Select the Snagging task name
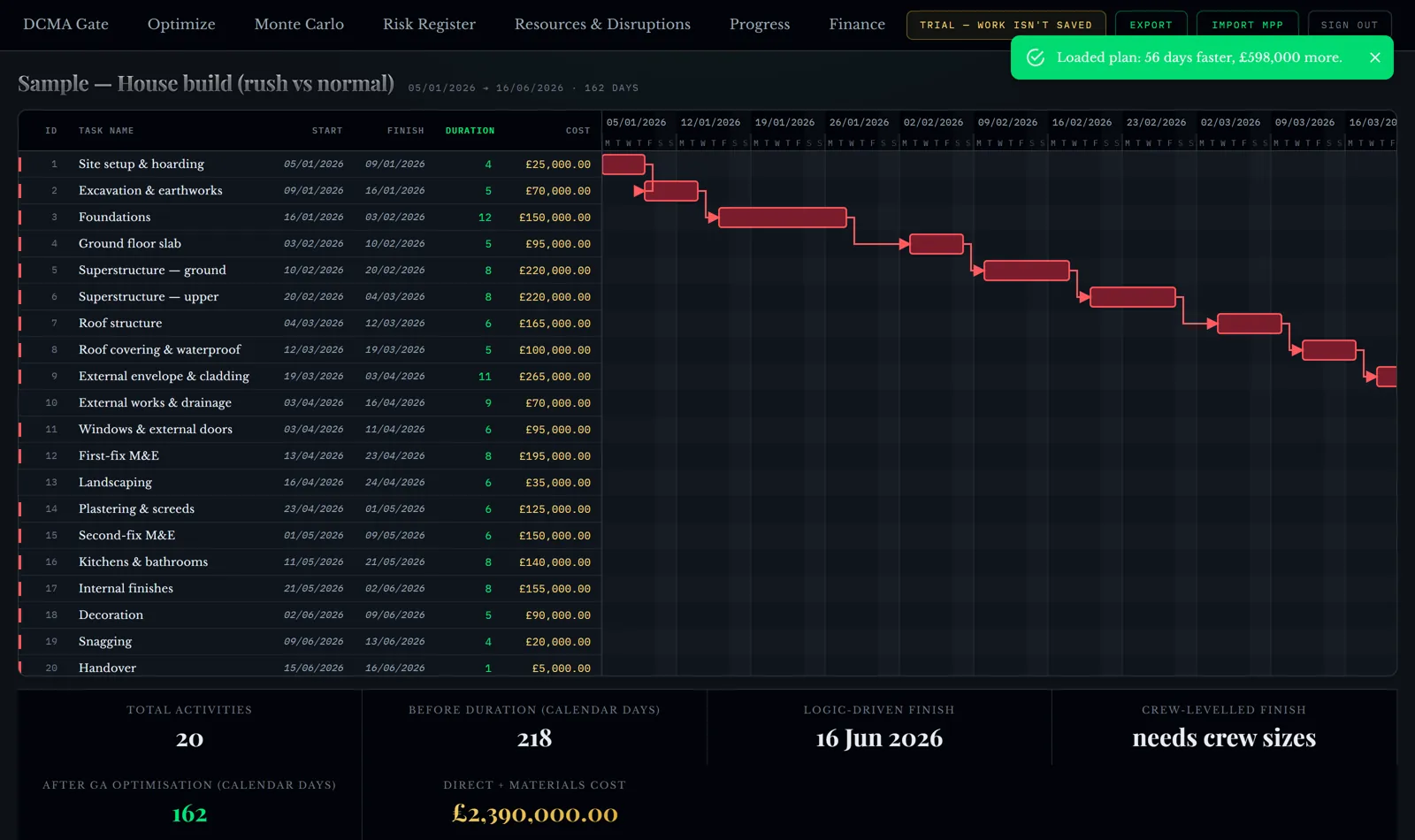This screenshot has width=1415, height=840. pos(105,642)
